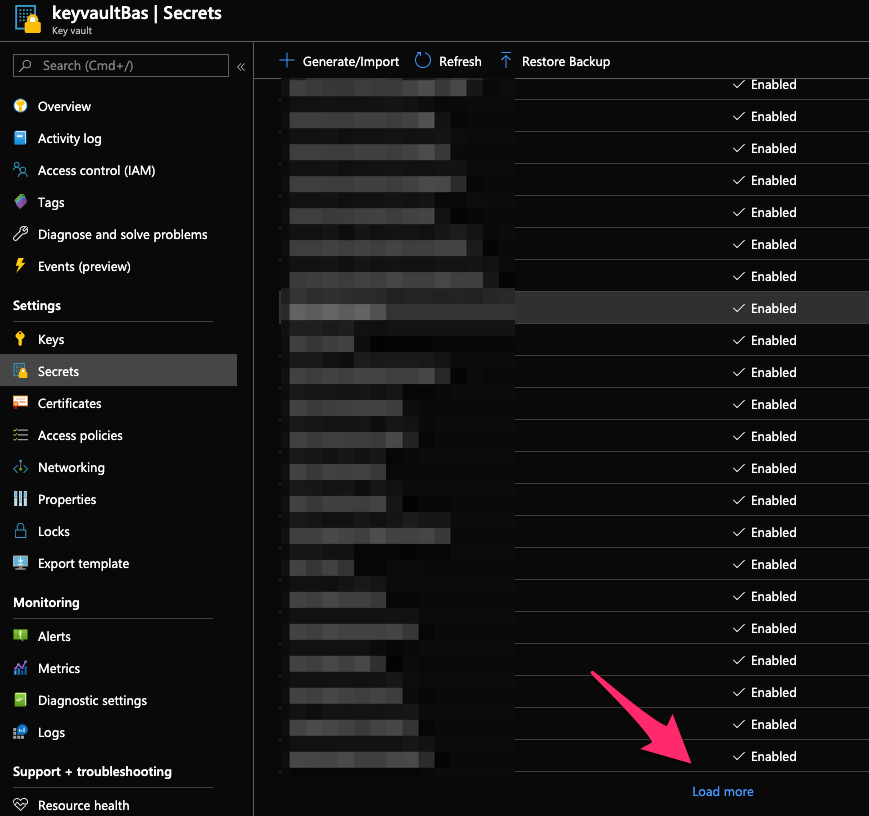Collapse the sidebar with double-chevron
Image resolution: width=869 pixels, height=816 pixels.
click(241, 66)
